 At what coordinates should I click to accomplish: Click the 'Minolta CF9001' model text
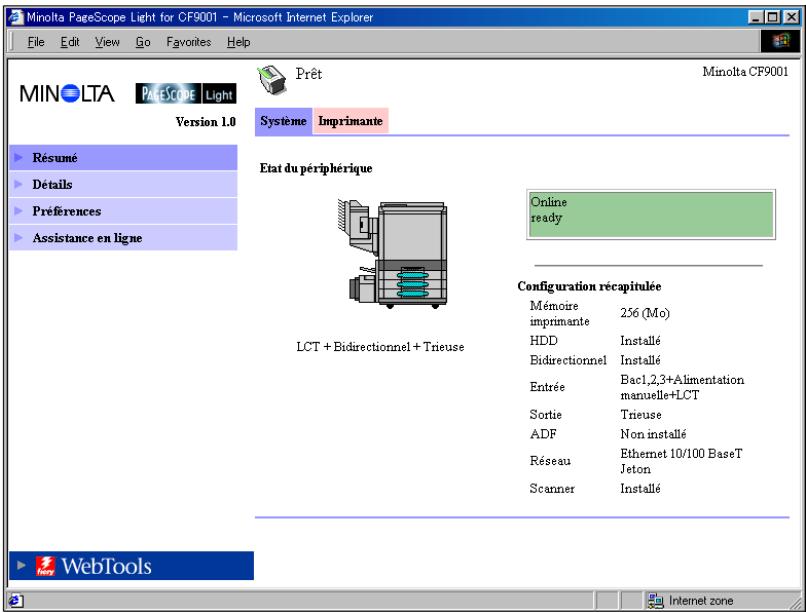pos(745,72)
